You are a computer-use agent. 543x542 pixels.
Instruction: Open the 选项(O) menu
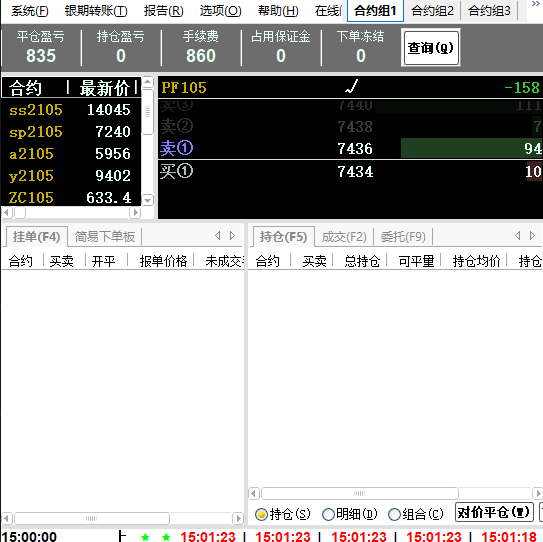click(220, 11)
